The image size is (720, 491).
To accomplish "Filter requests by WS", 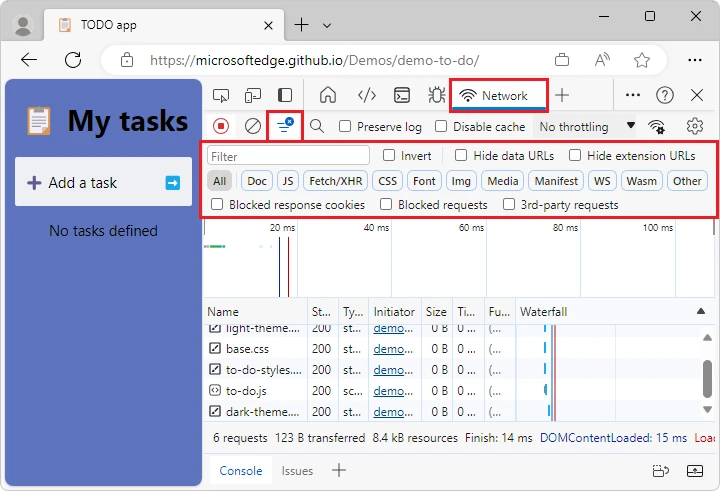I will pyautogui.click(x=602, y=181).
